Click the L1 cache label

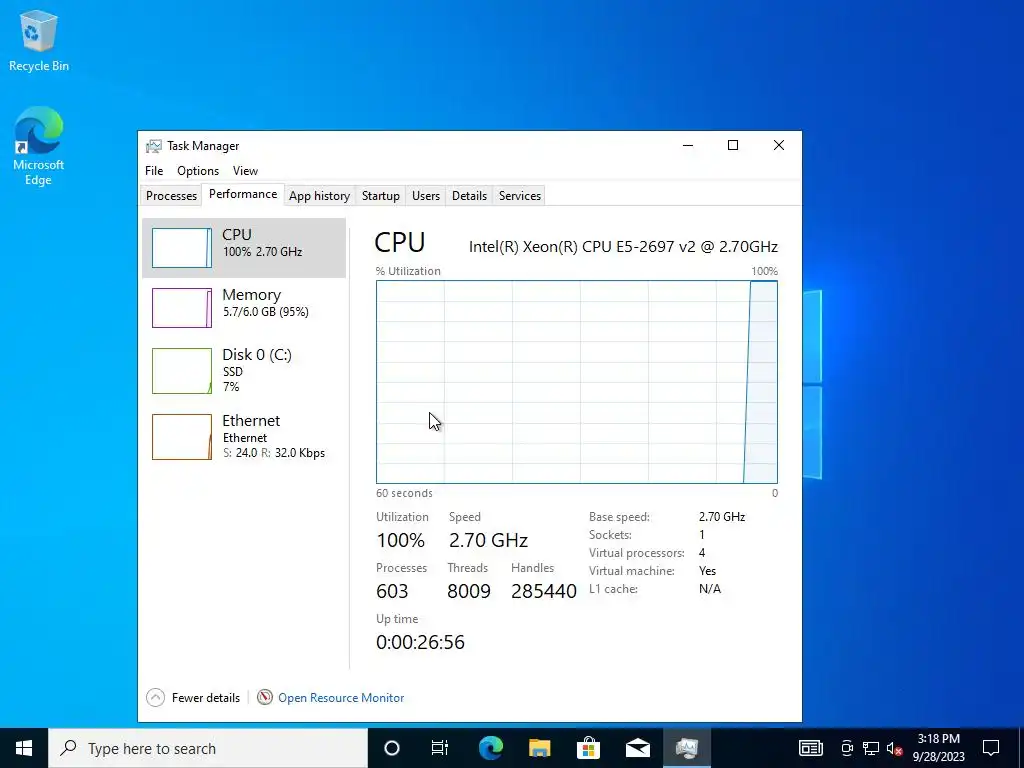pyautogui.click(x=613, y=588)
